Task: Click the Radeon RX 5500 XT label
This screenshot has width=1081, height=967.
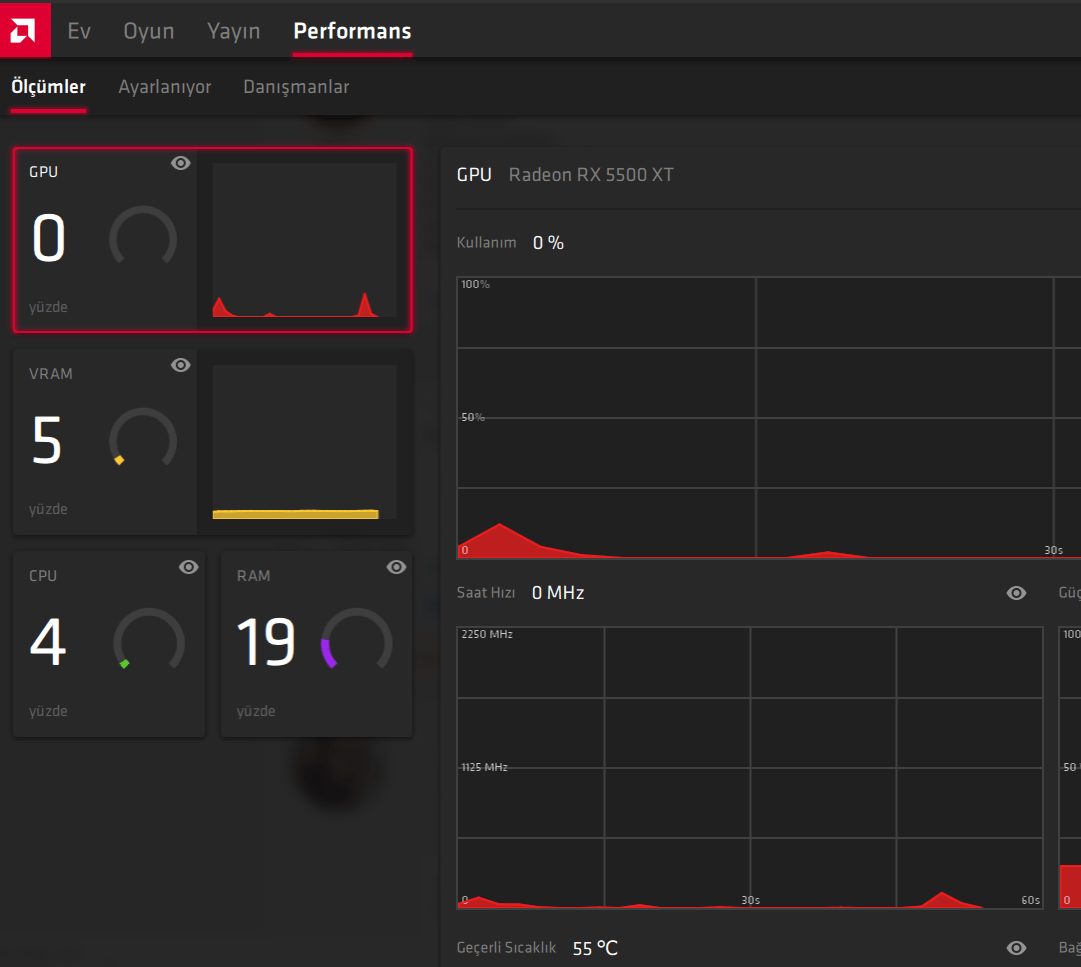Action: 591,174
